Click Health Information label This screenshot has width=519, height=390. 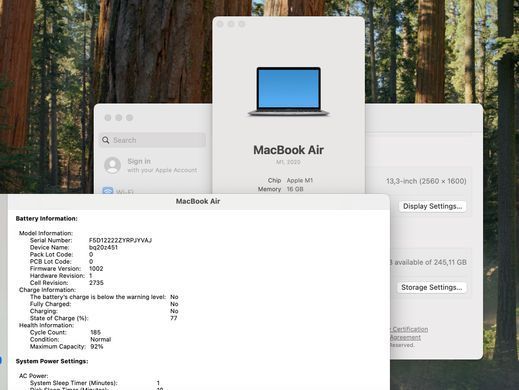[47, 325]
